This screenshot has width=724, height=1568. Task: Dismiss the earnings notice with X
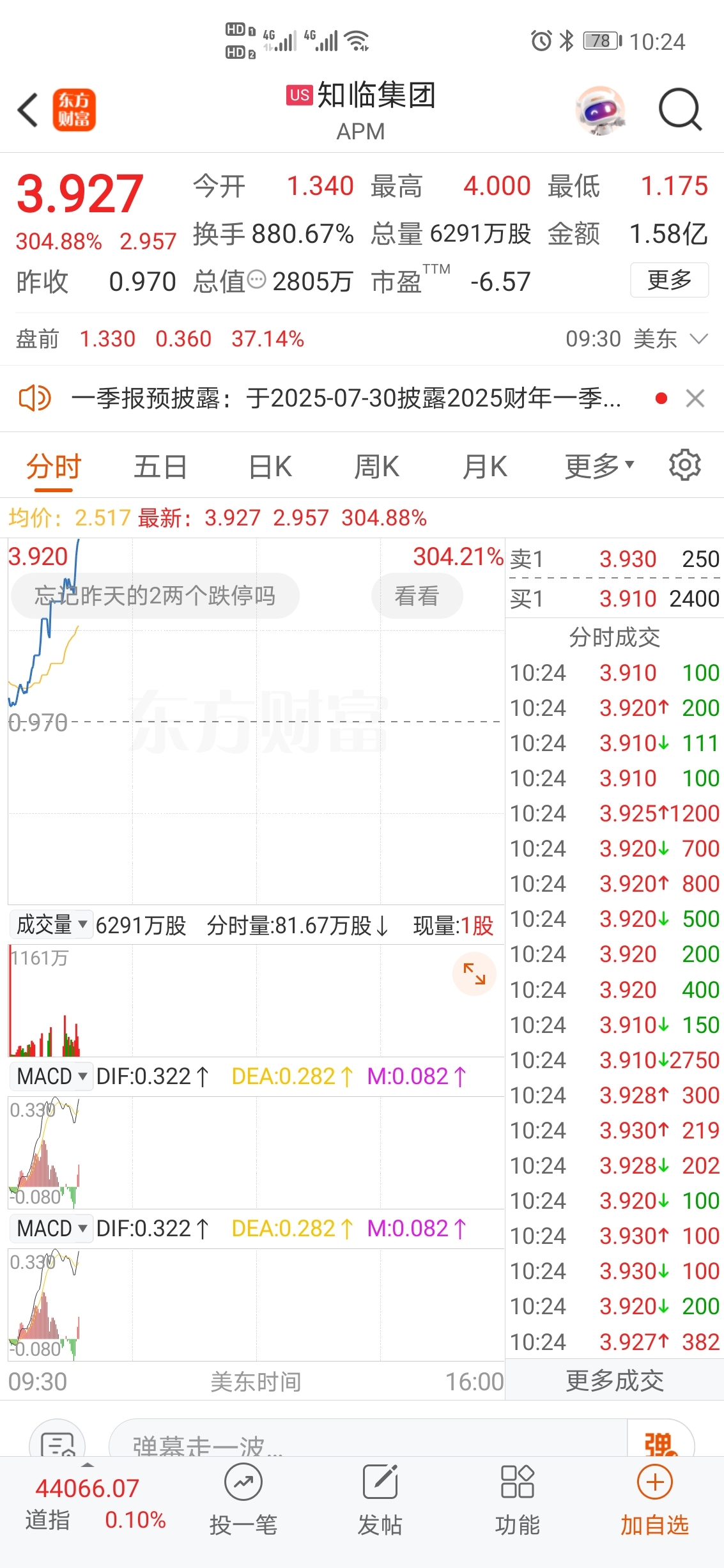[695, 398]
